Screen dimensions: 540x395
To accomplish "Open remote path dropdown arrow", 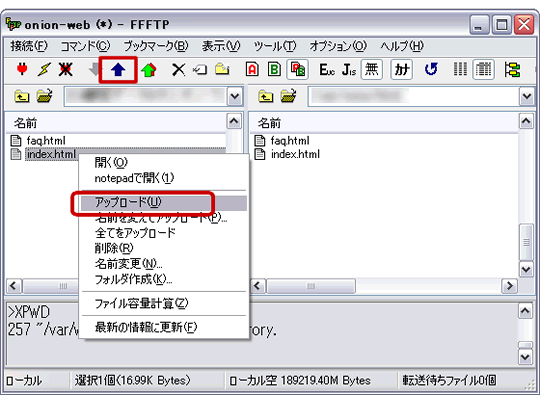I will tap(527, 96).
